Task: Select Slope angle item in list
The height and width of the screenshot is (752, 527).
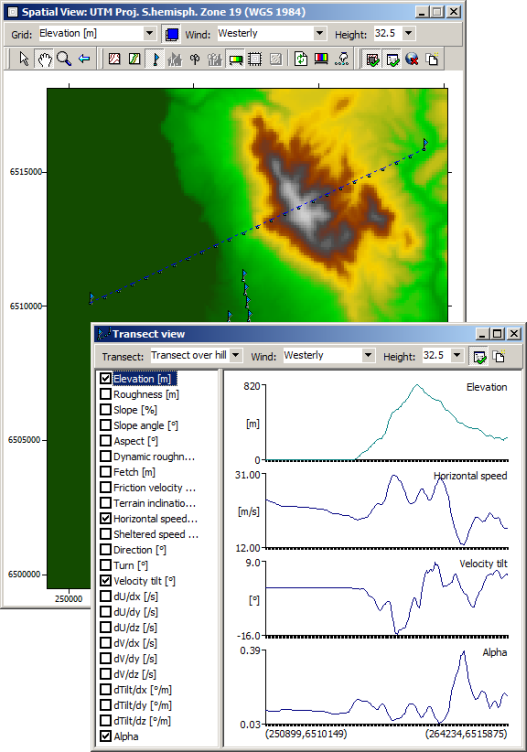Action: click(145, 425)
